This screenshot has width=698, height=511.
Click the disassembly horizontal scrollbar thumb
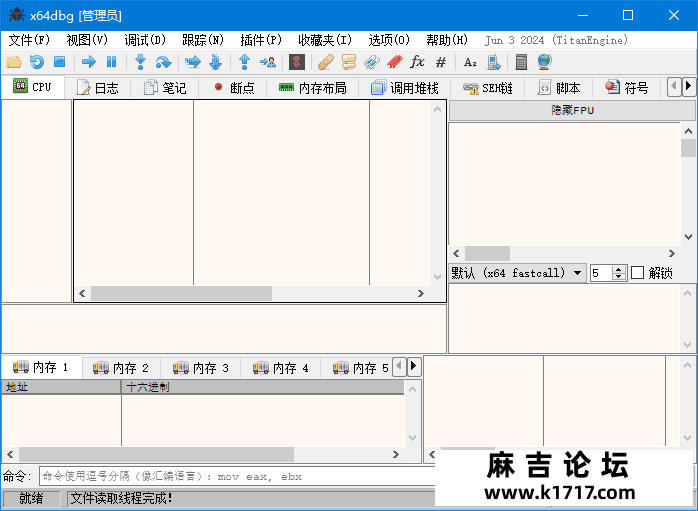click(x=181, y=293)
